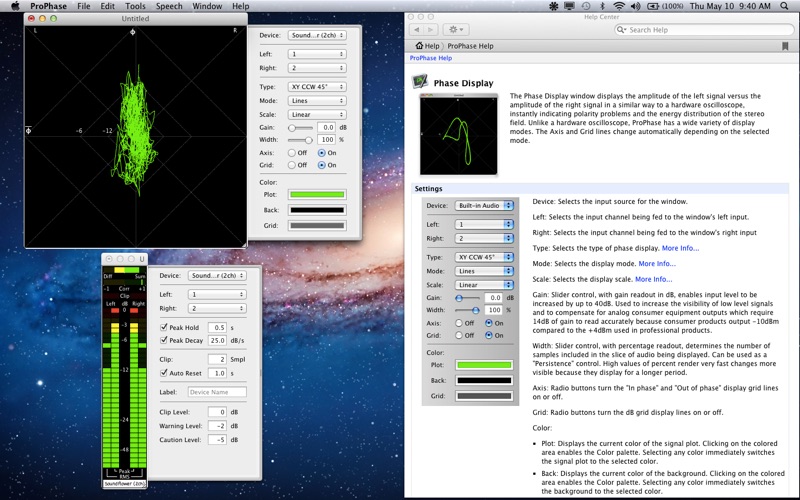Click the green Plot color swatch beside scope
This screenshot has width=800, height=500.
click(x=316, y=195)
